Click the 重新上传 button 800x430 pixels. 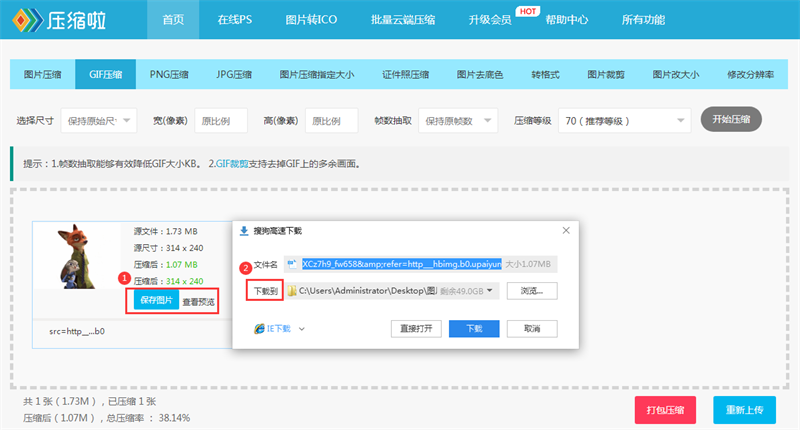744,410
